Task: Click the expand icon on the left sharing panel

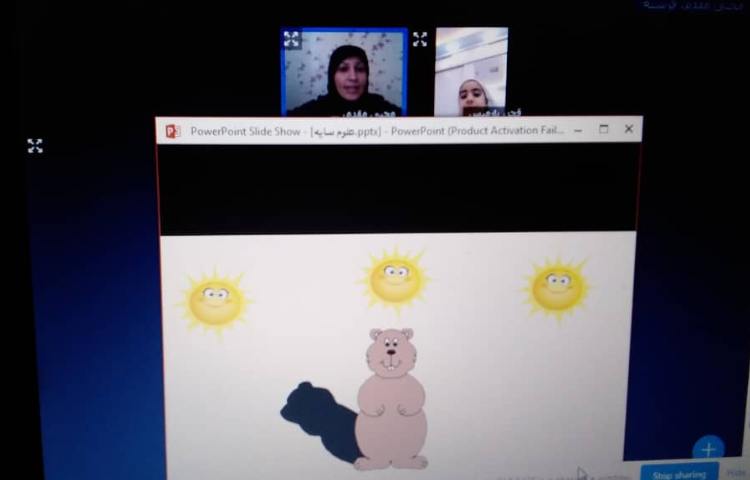Action: pos(35,146)
